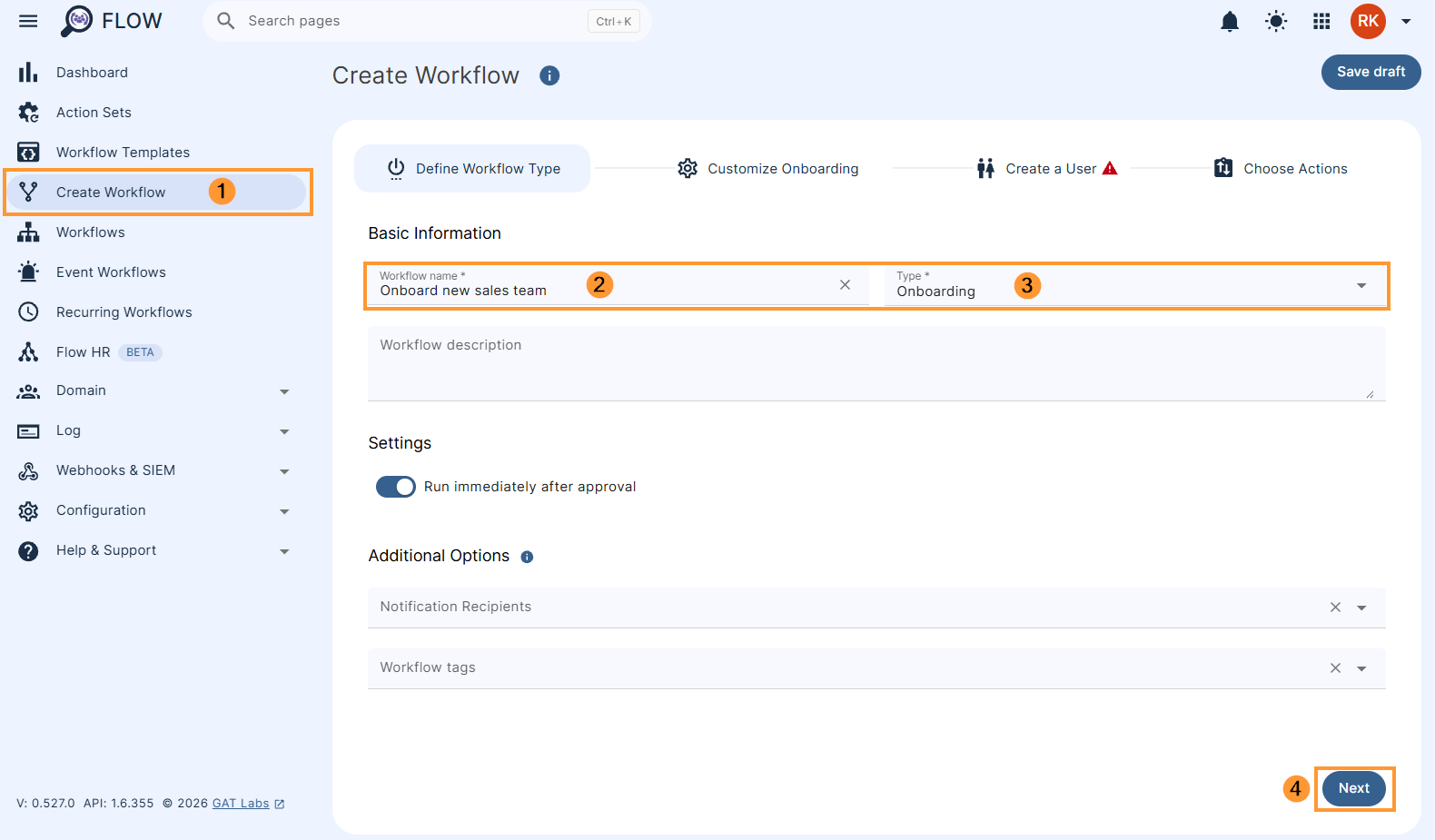This screenshot has height=840, width=1435.
Task: Open the Type Onboarding dropdown
Action: click(1135, 285)
